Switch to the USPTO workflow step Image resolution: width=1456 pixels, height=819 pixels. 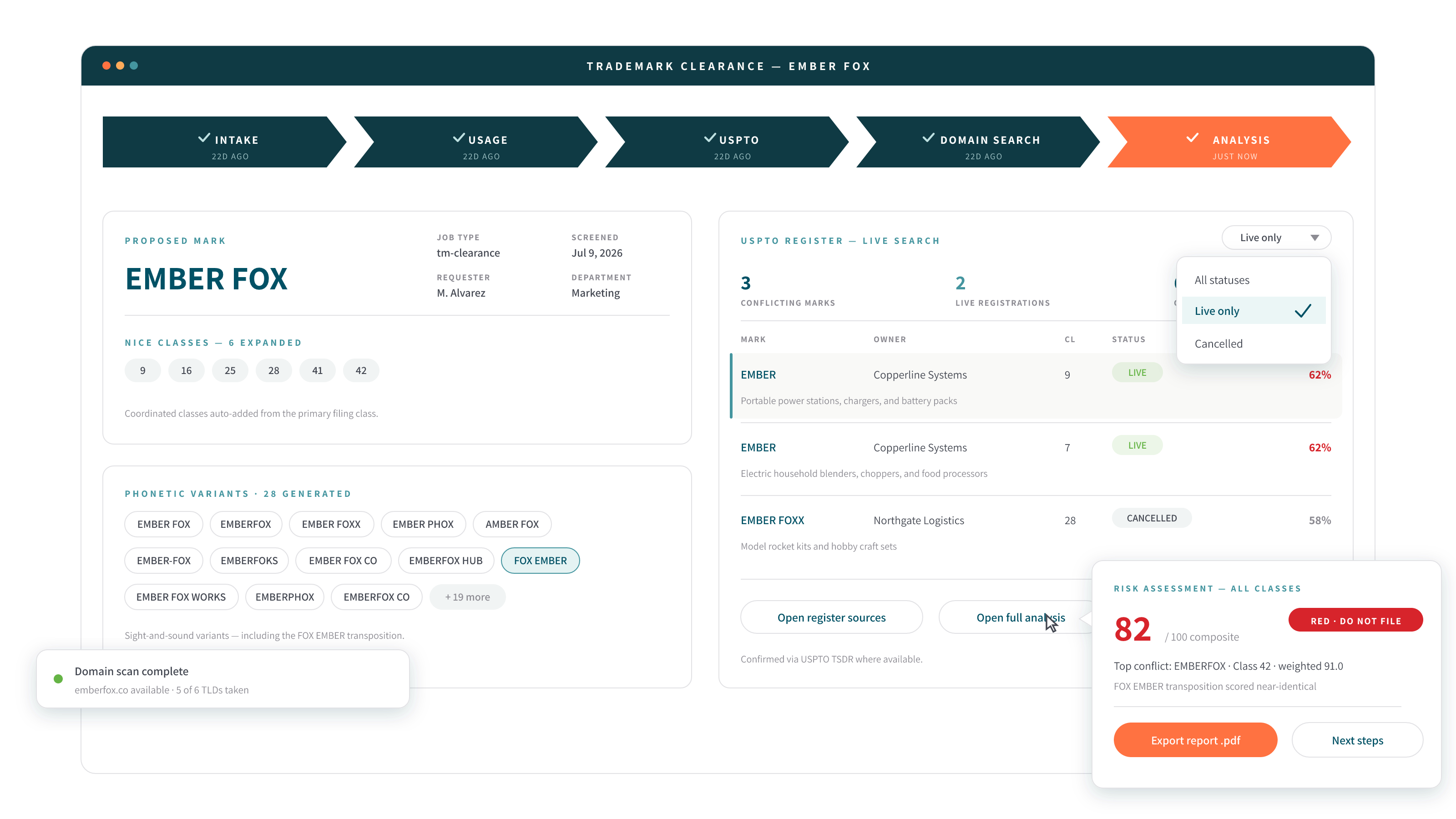(727, 142)
